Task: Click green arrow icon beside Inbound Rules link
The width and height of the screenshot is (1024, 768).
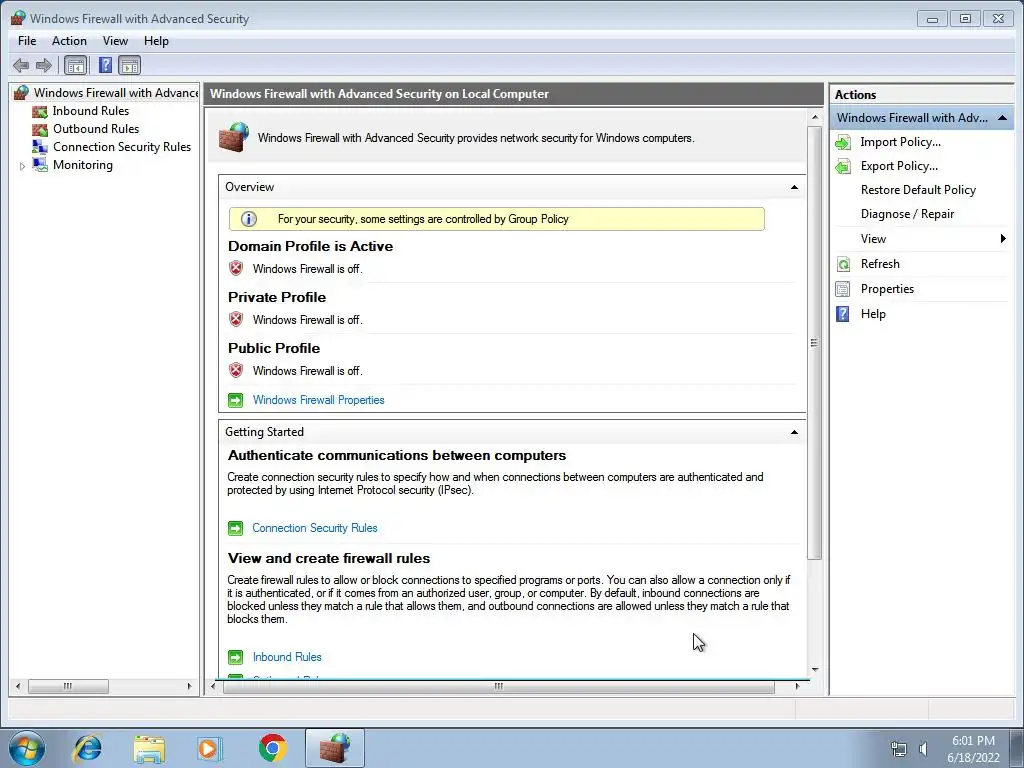Action: [x=236, y=657]
